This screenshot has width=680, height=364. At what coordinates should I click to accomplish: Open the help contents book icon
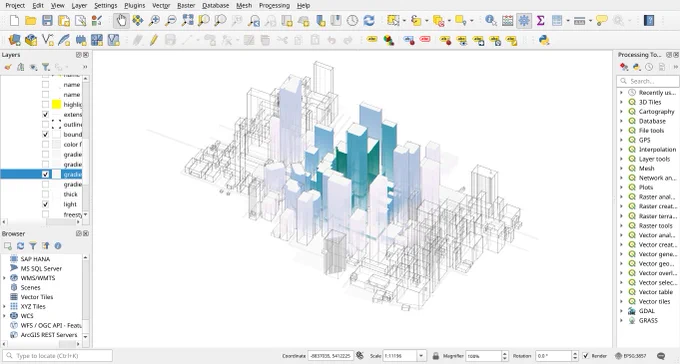(x=649, y=20)
